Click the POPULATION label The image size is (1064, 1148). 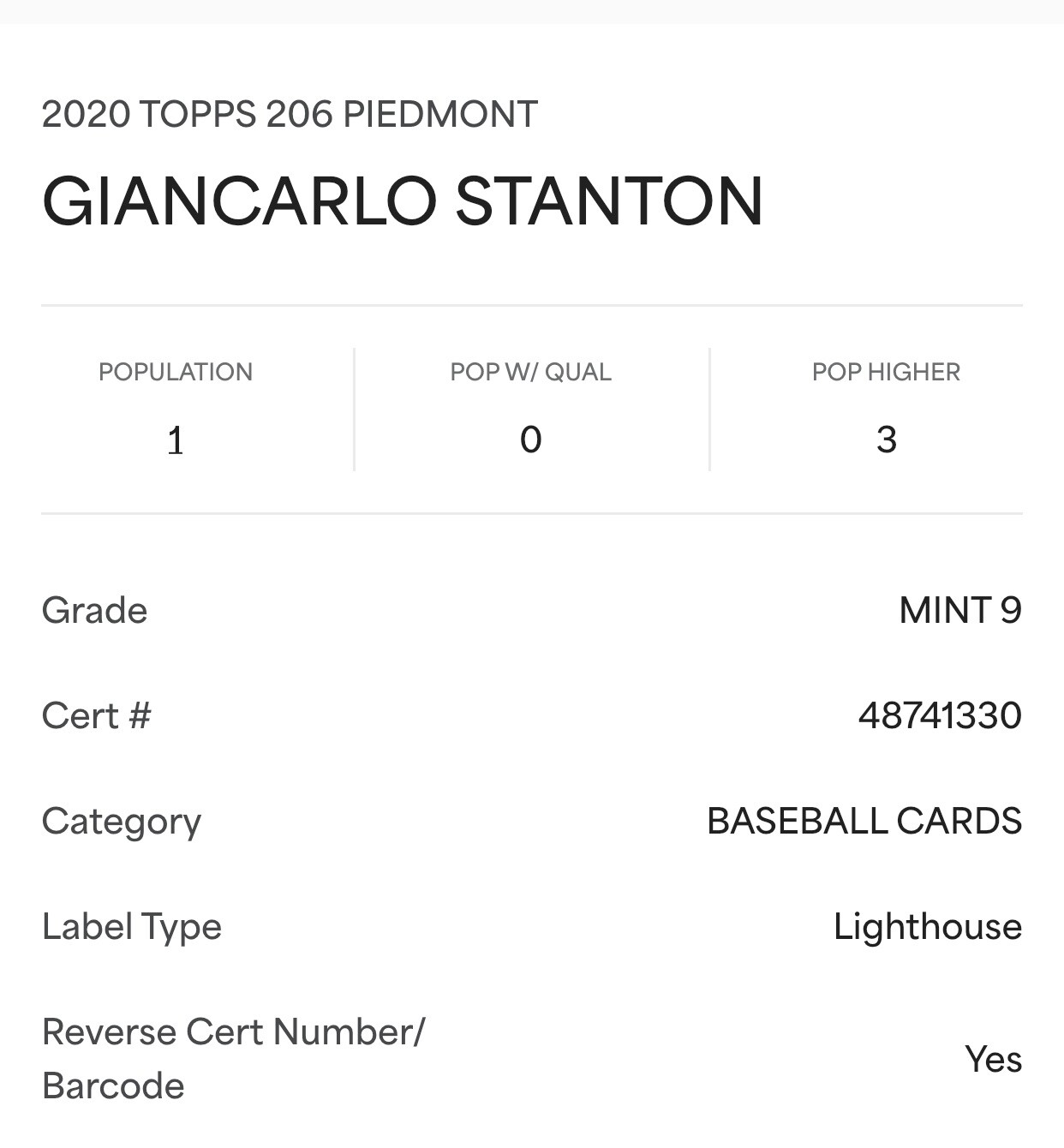[x=176, y=372]
